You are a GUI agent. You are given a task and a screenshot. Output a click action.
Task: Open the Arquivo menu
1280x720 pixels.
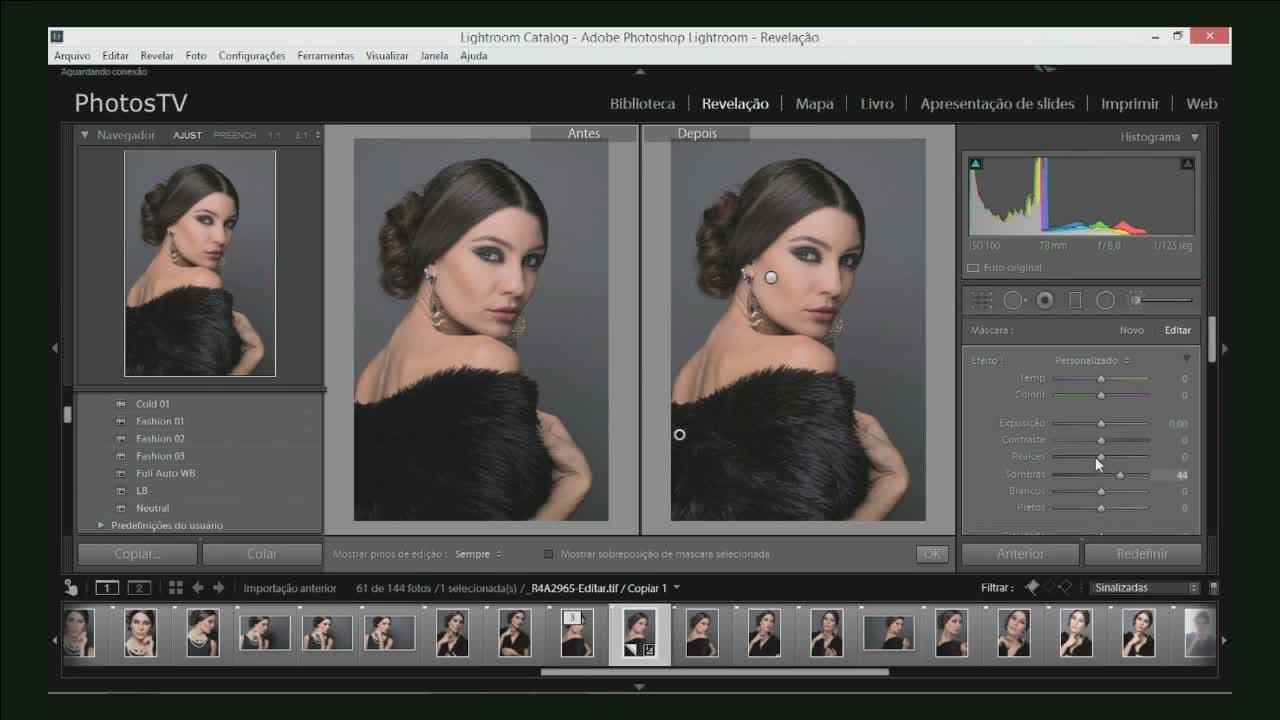[x=72, y=56]
